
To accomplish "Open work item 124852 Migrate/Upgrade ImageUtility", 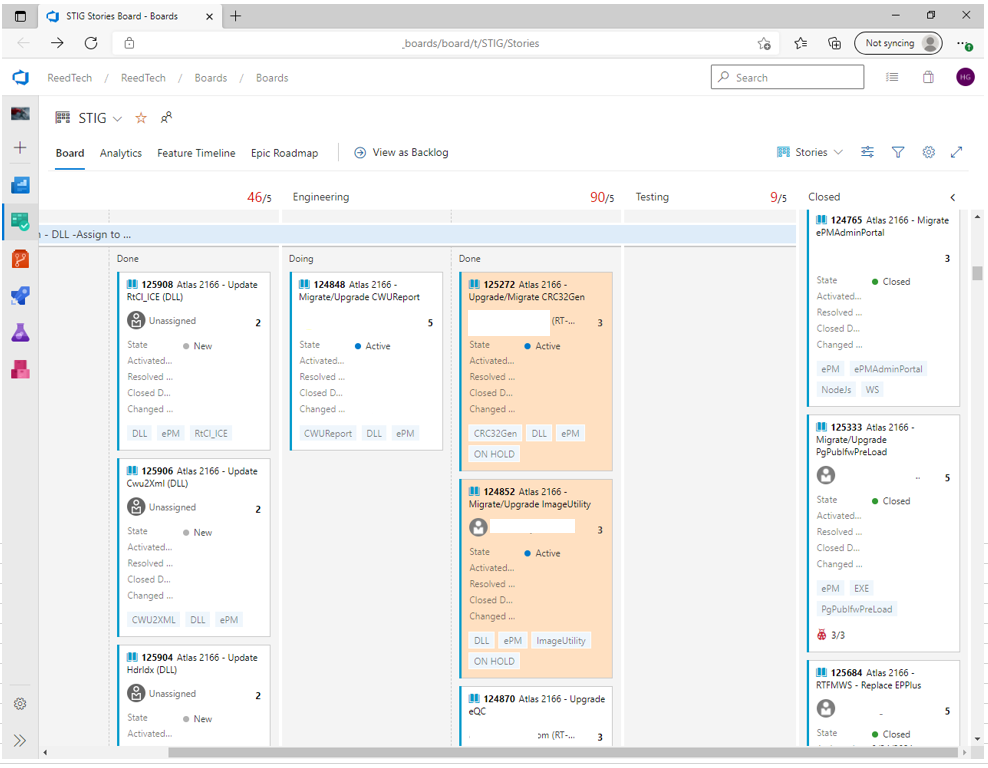I will click(x=530, y=498).
